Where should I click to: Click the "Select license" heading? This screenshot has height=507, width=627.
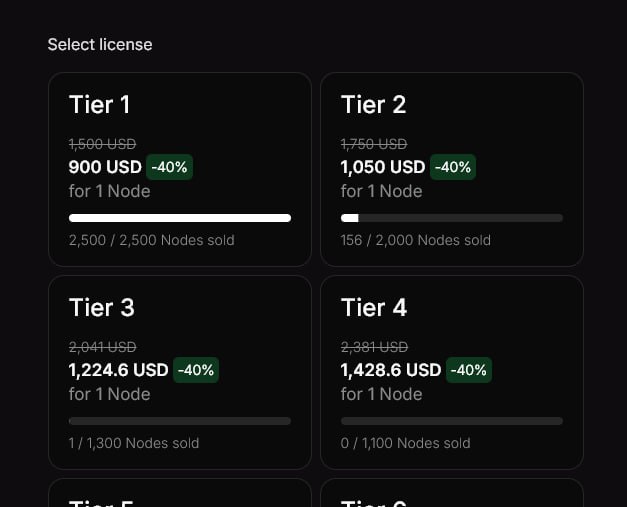pos(100,45)
